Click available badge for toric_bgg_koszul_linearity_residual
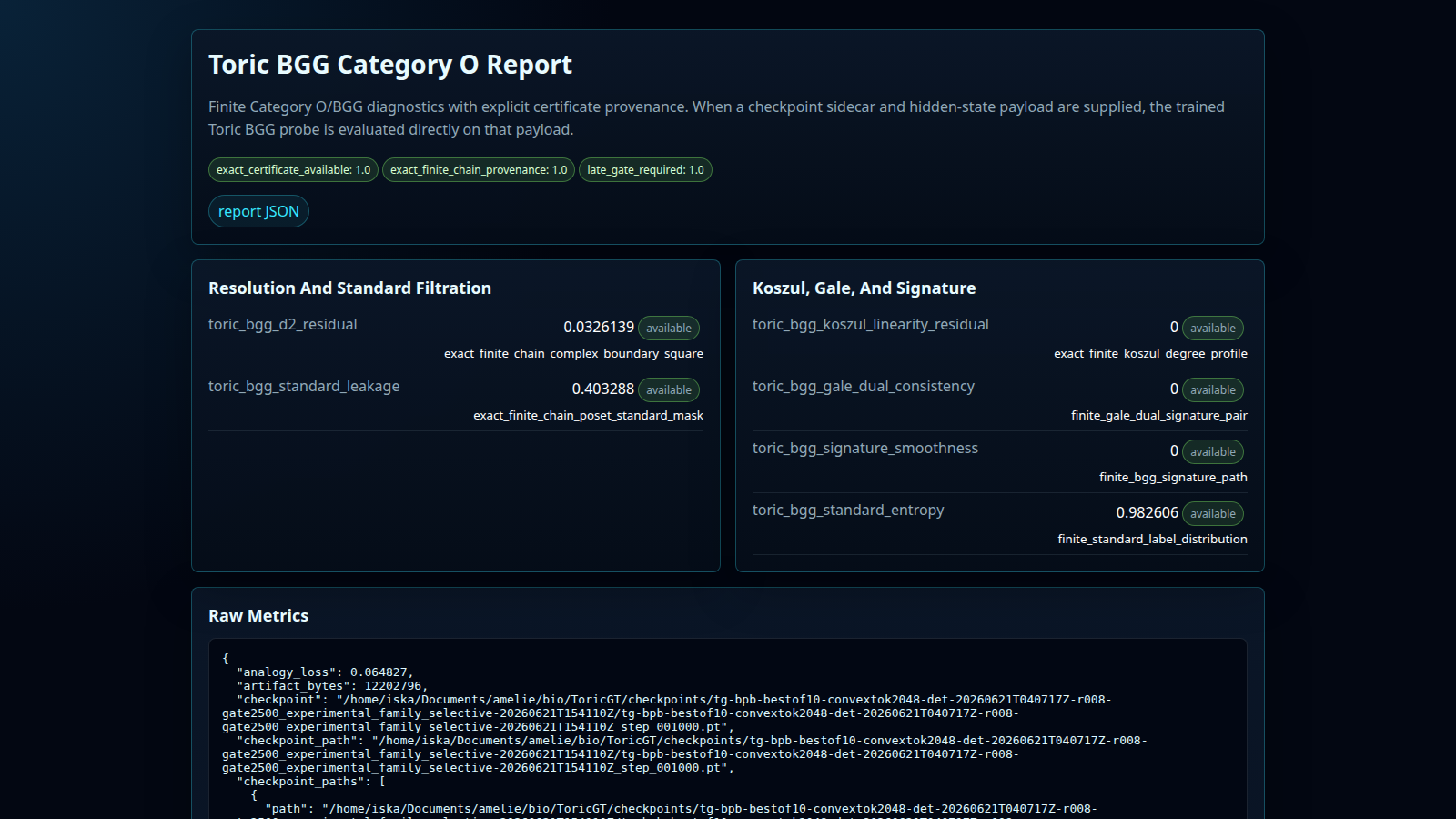 (x=1213, y=328)
